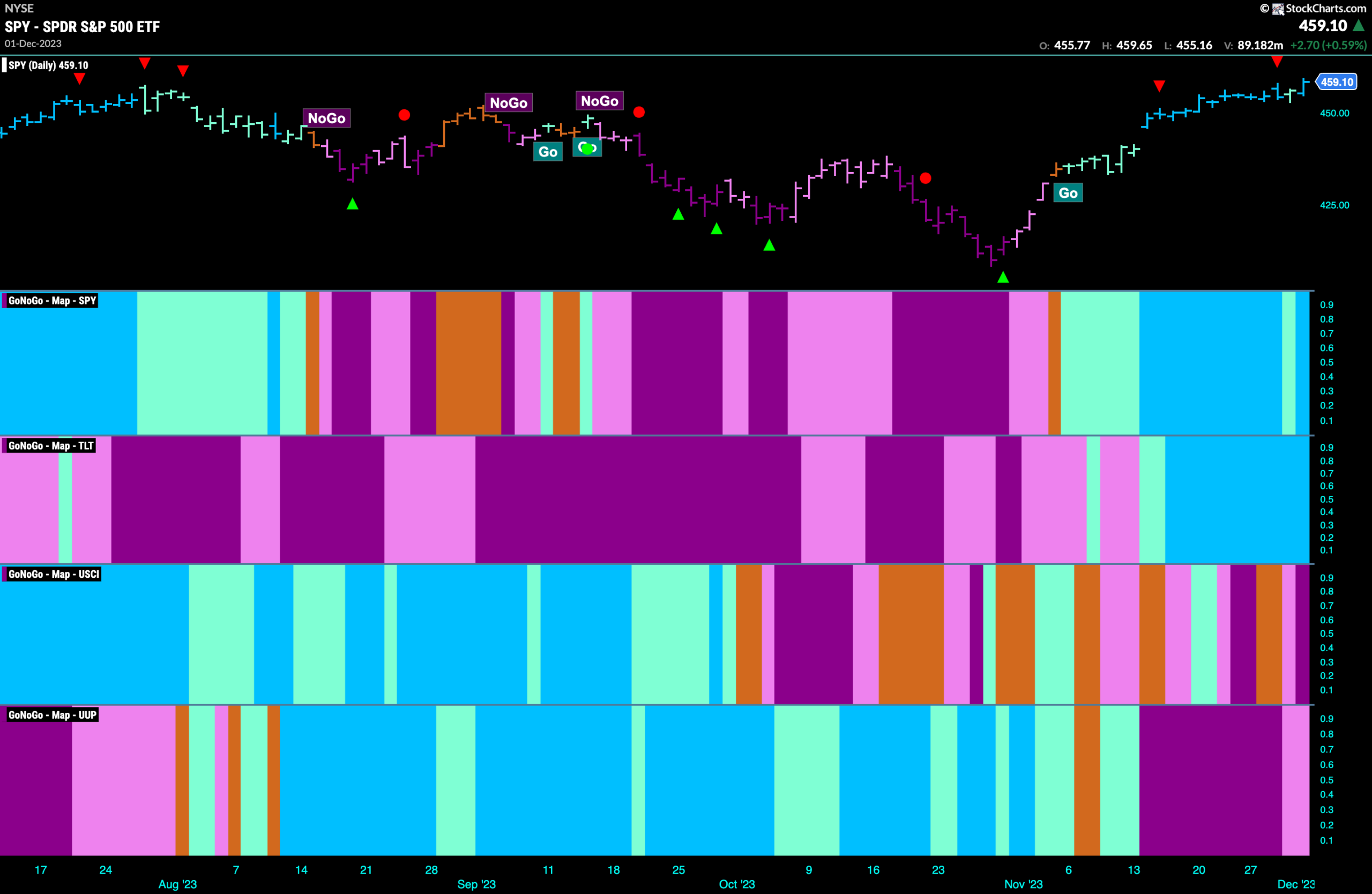Click the red circle above the late October bars

click(x=925, y=178)
